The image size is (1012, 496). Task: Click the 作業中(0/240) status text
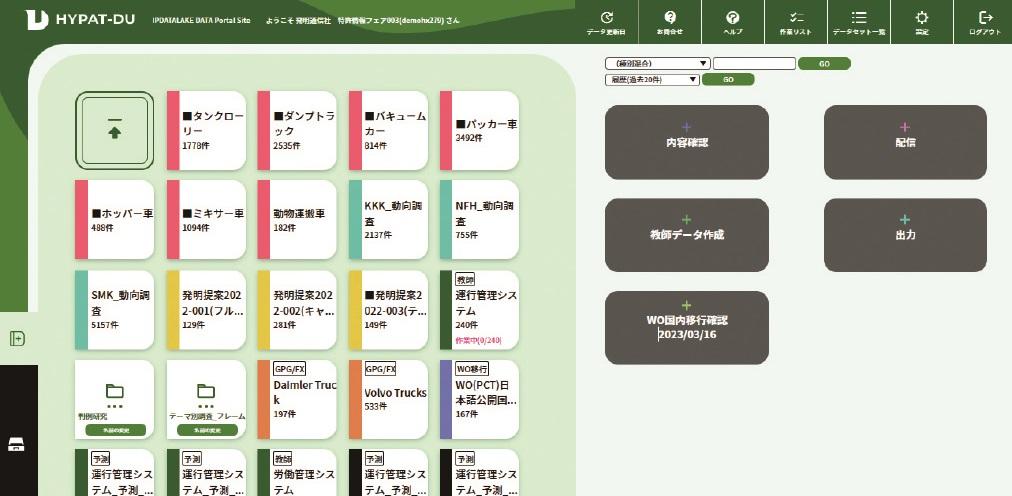pos(478,340)
